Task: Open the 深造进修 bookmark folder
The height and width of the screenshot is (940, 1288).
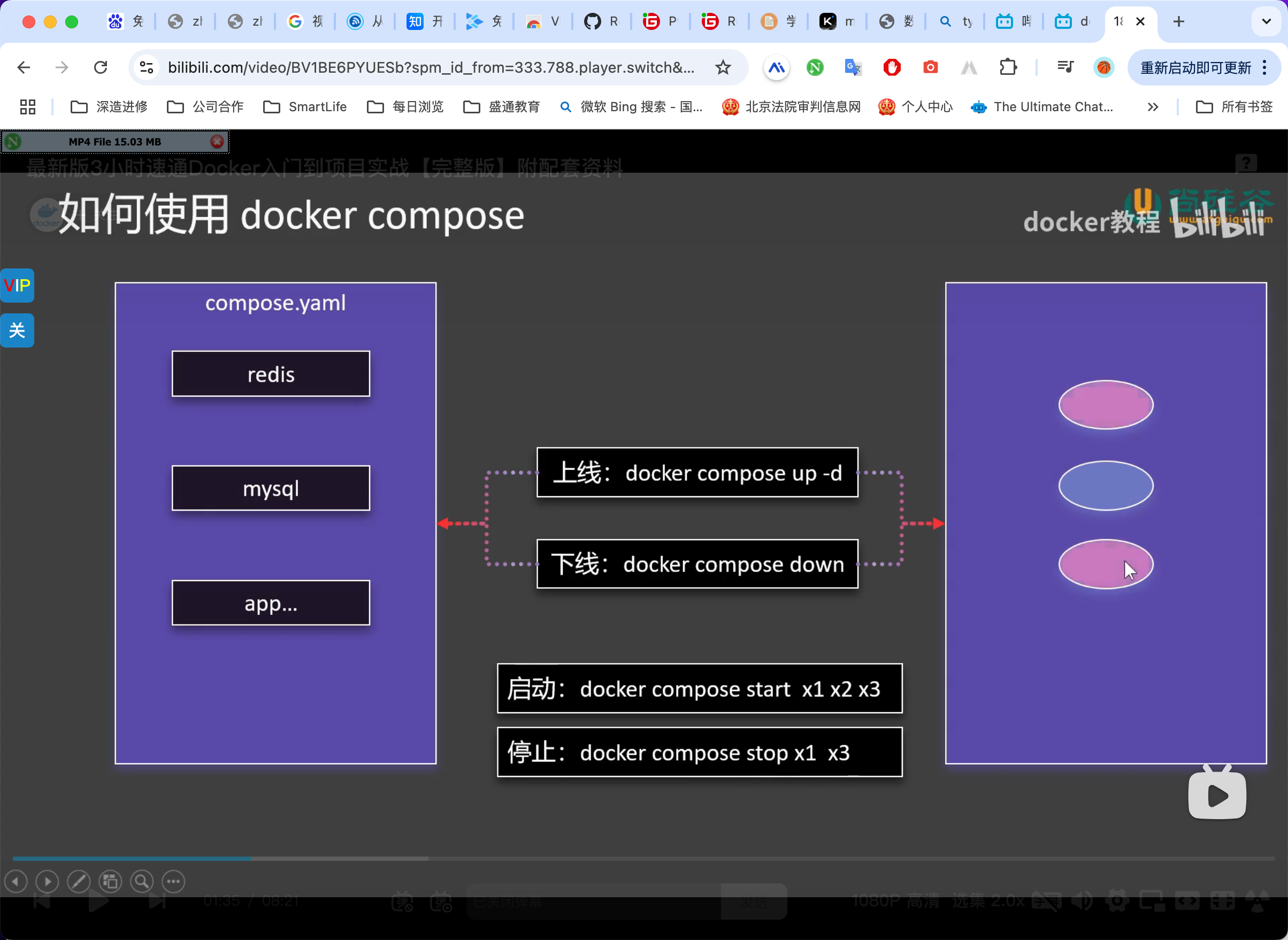Action: pyautogui.click(x=109, y=107)
